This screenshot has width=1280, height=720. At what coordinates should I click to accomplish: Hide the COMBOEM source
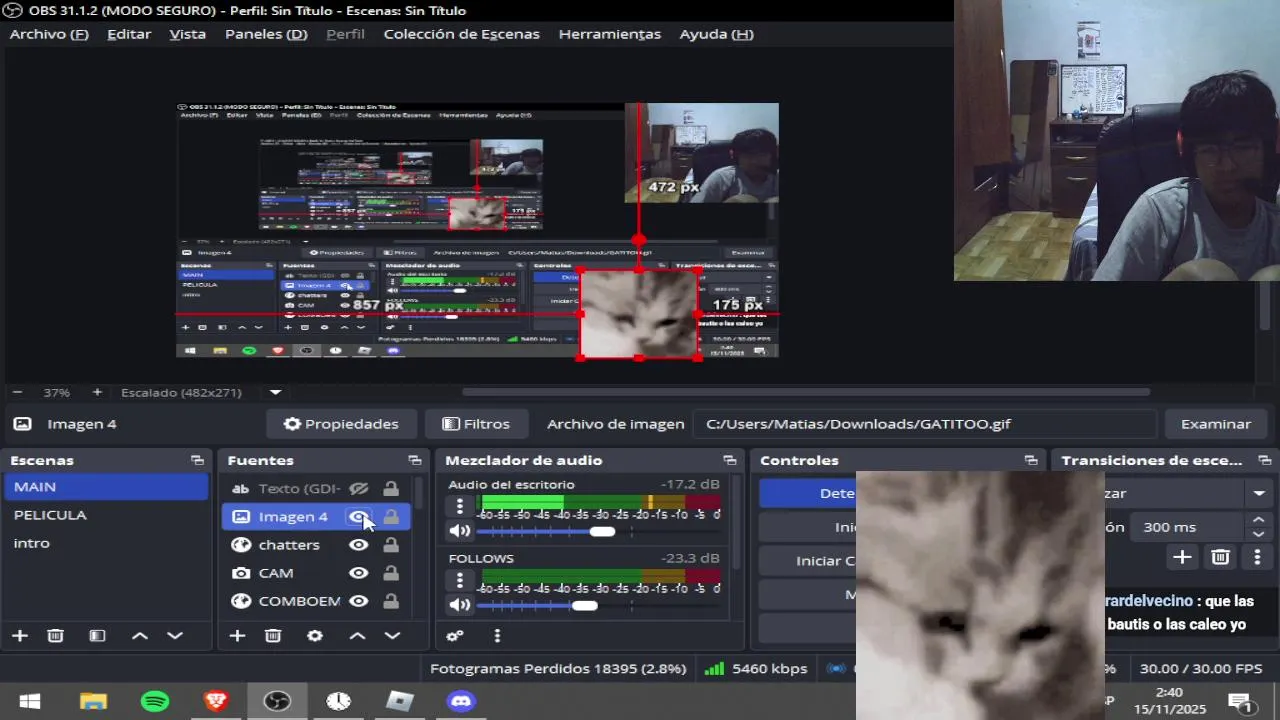click(x=358, y=601)
